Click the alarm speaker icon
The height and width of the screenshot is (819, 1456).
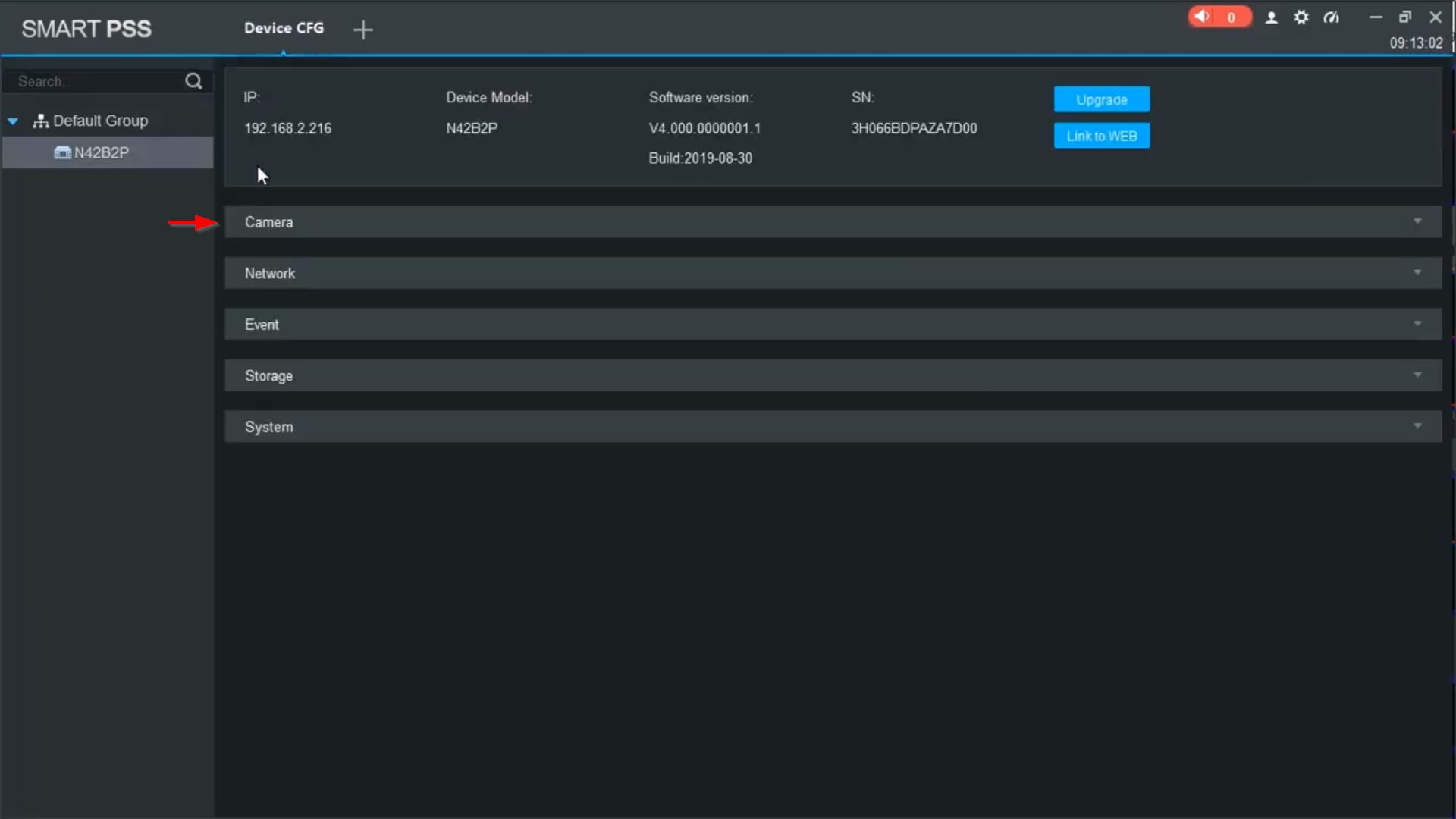(1202, 17)
